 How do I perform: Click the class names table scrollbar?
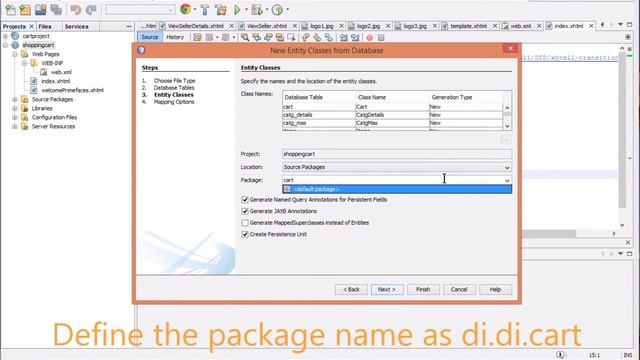tap(507, 117)
